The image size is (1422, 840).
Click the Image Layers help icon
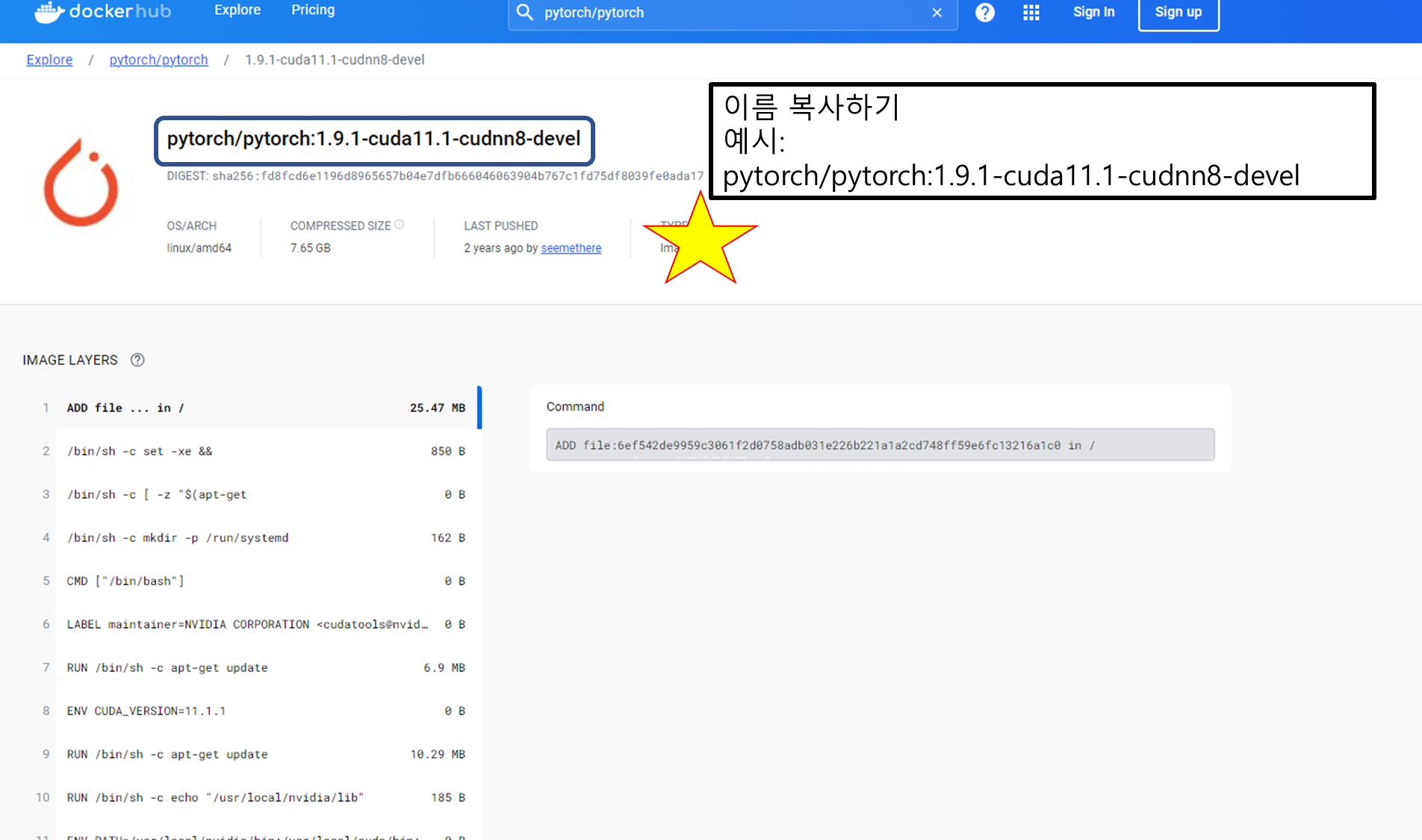click(x=137, y=360)
